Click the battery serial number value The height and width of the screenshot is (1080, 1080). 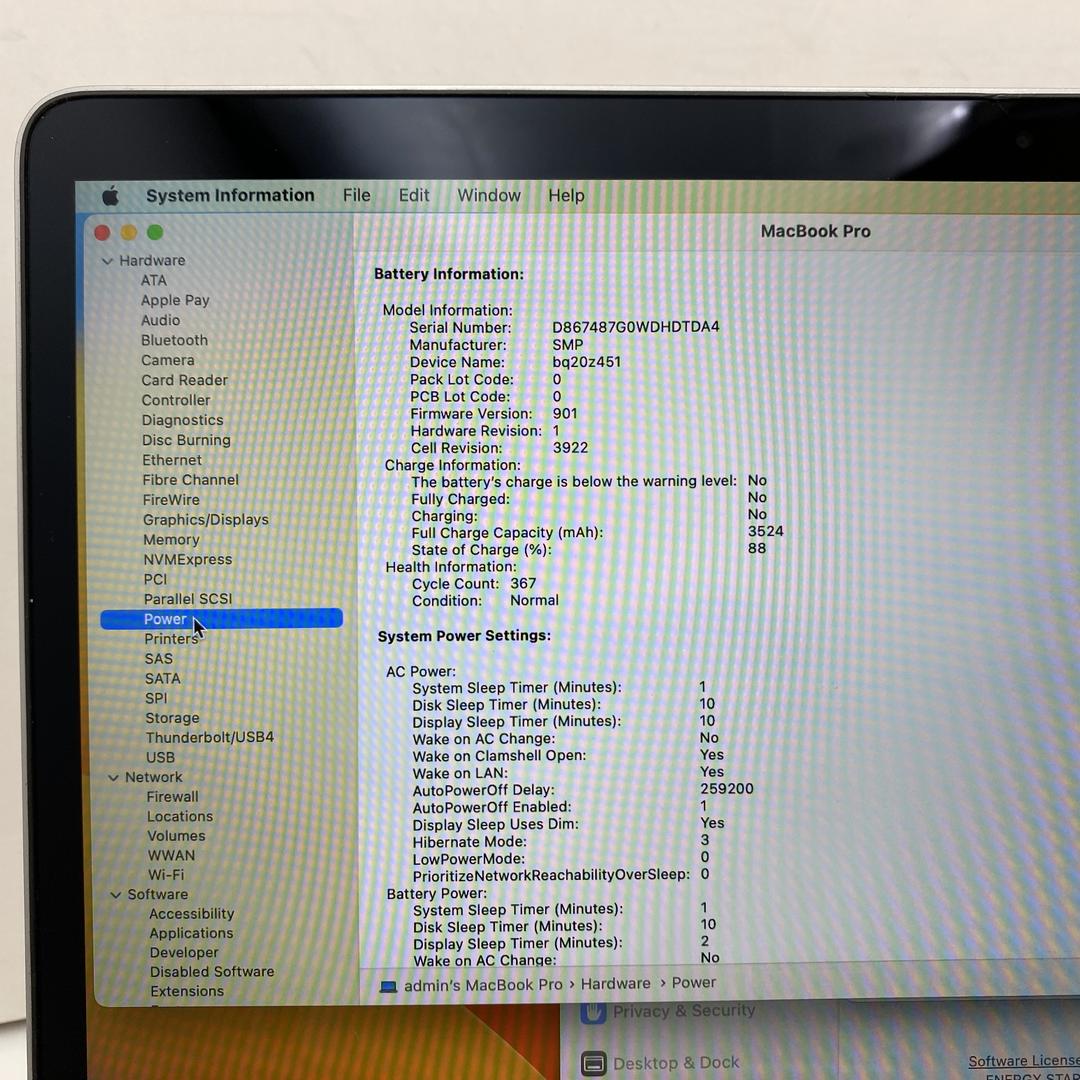[x=635, y=328]
